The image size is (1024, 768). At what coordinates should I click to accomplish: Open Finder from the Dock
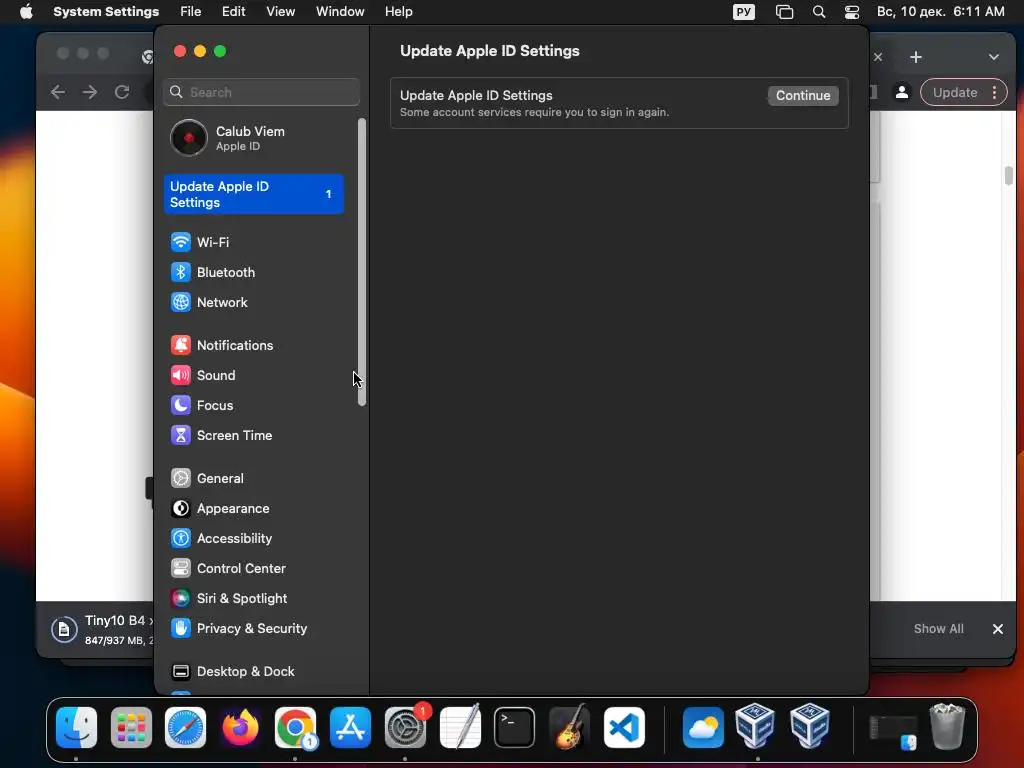76,728
